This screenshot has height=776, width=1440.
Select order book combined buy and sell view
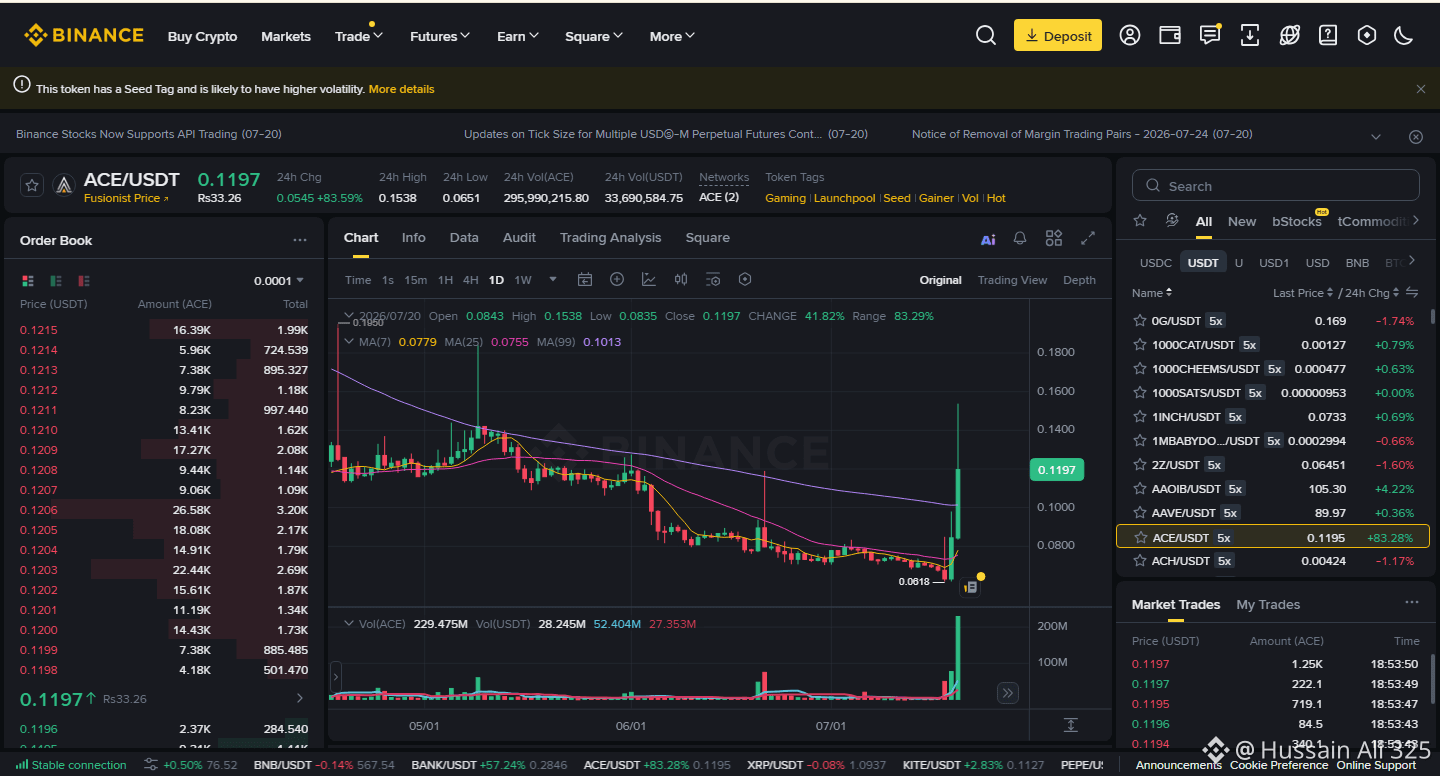click(28, 281)
